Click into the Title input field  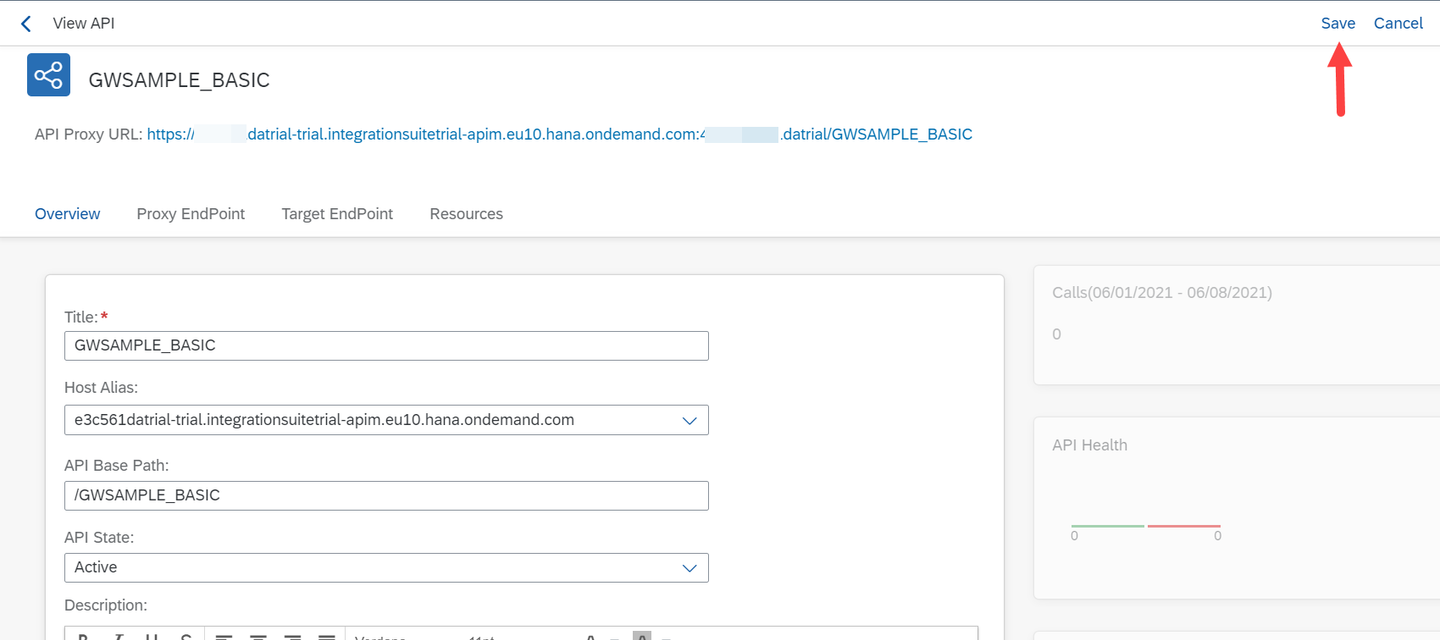[x=386, y=346]
